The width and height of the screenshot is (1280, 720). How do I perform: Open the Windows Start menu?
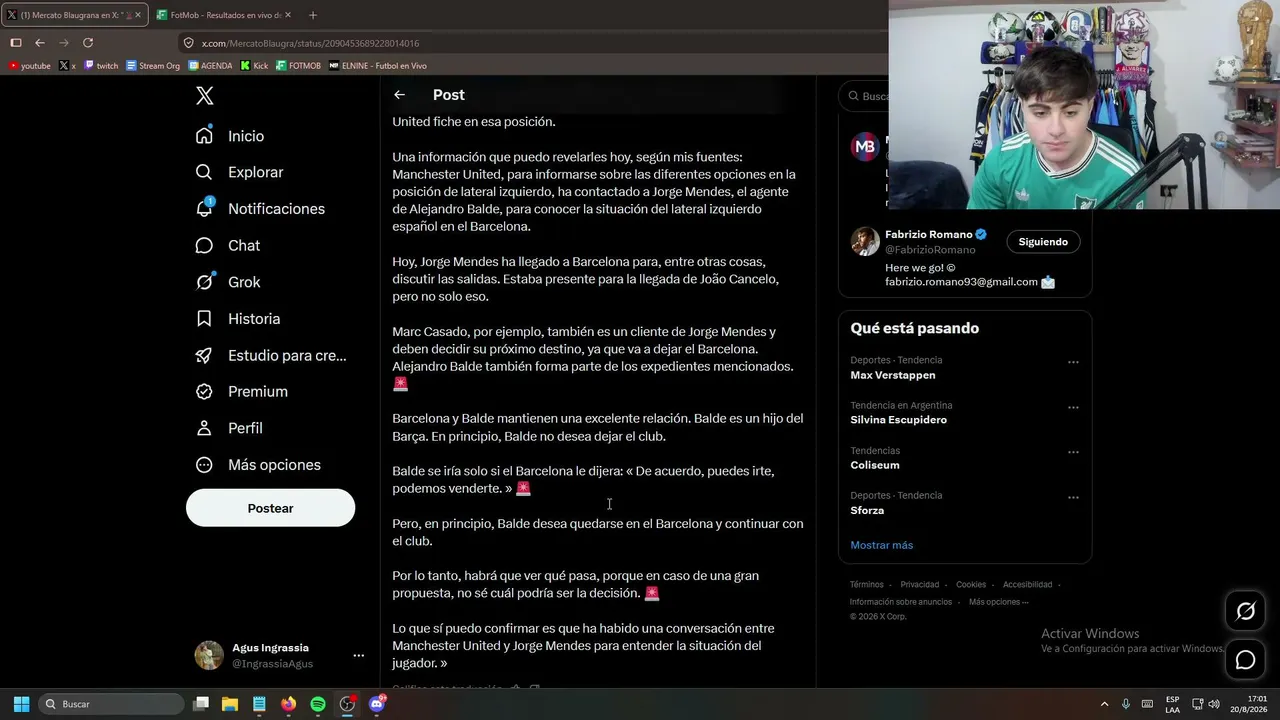pos(21,704)
